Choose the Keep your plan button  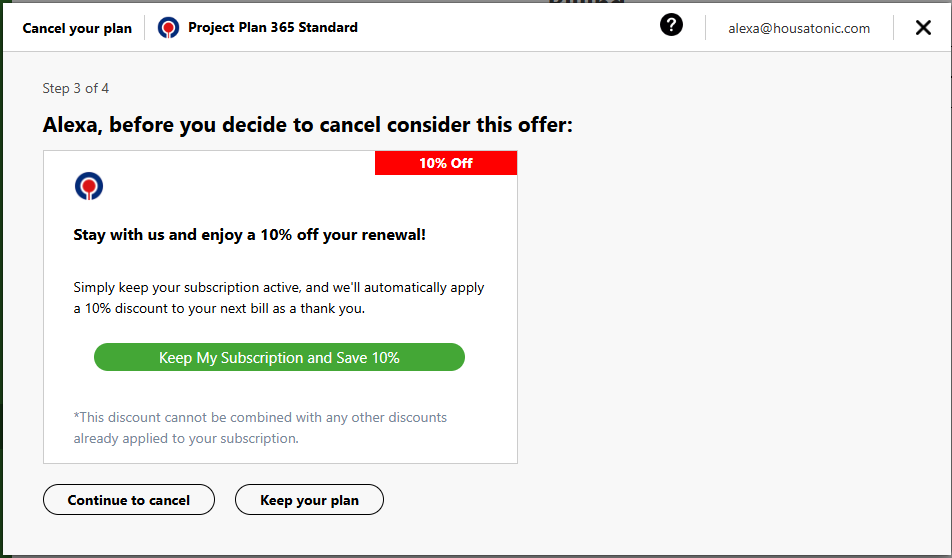[309, 500]
